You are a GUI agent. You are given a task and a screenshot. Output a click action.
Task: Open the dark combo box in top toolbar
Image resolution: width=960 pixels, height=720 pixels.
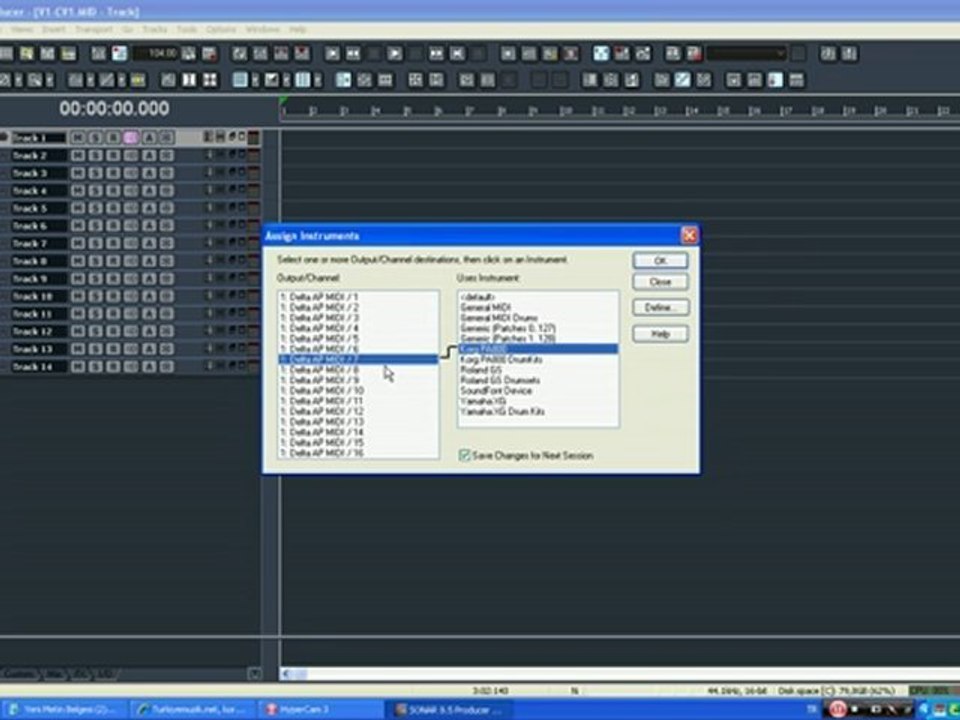tap(746, 54)
